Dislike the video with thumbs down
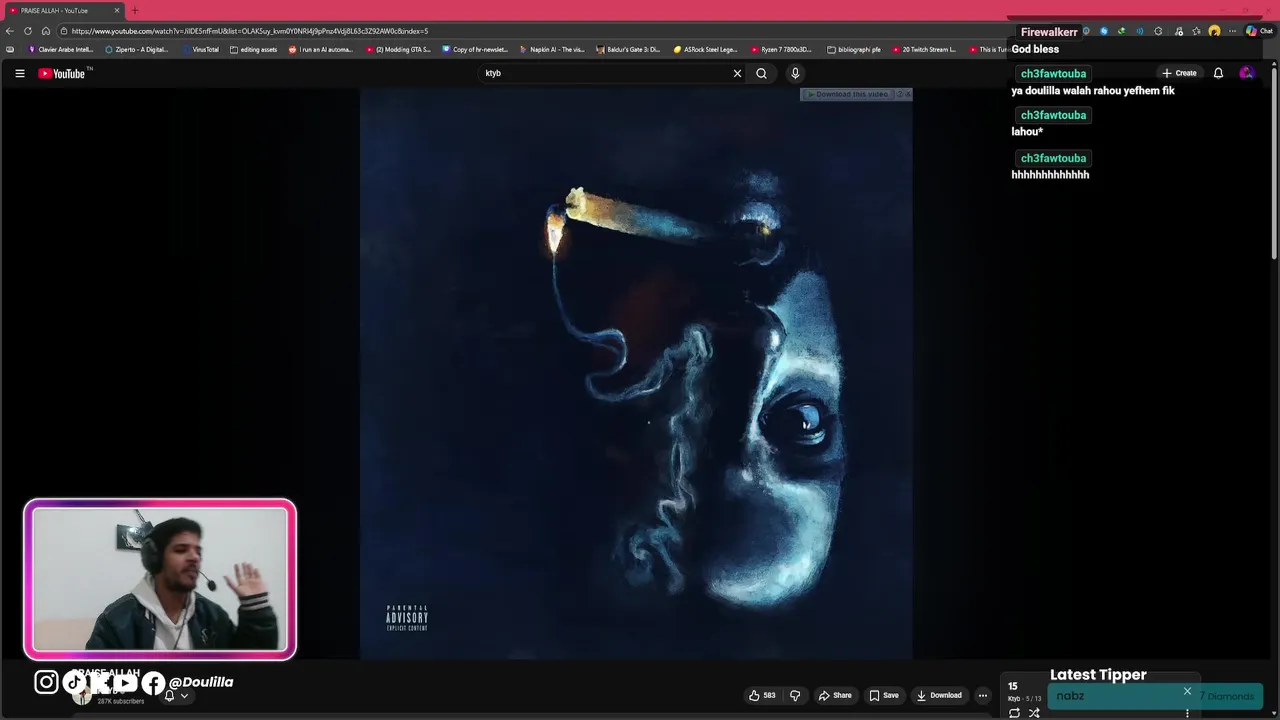The image size is (1280, 720). tap(795, 695)
